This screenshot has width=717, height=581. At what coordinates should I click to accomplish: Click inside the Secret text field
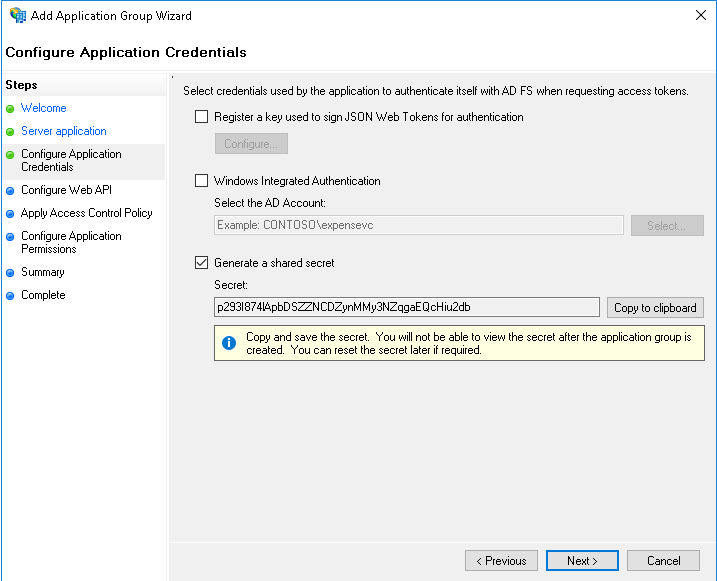(407, 307)
